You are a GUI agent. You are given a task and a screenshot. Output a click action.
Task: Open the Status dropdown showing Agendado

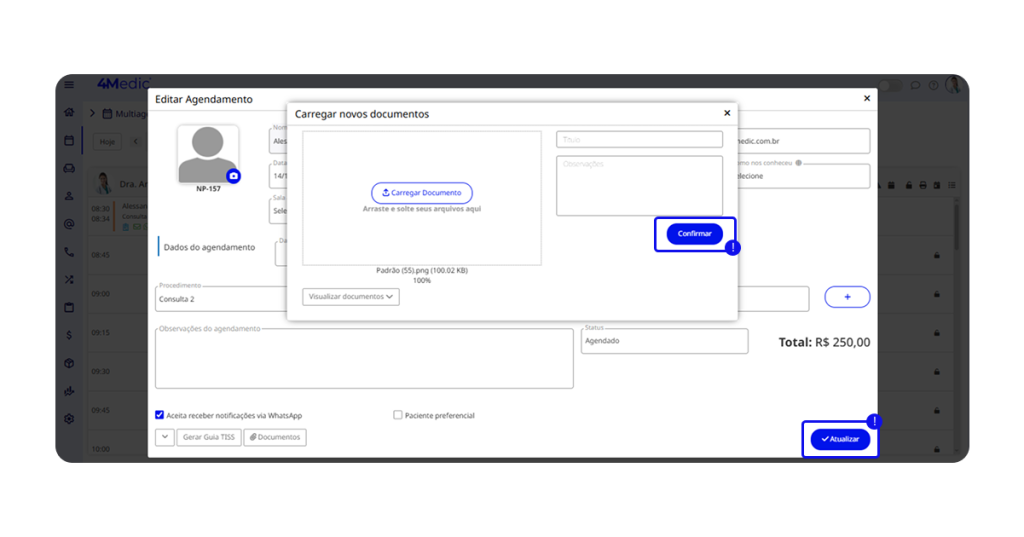[x=664, y=341]
